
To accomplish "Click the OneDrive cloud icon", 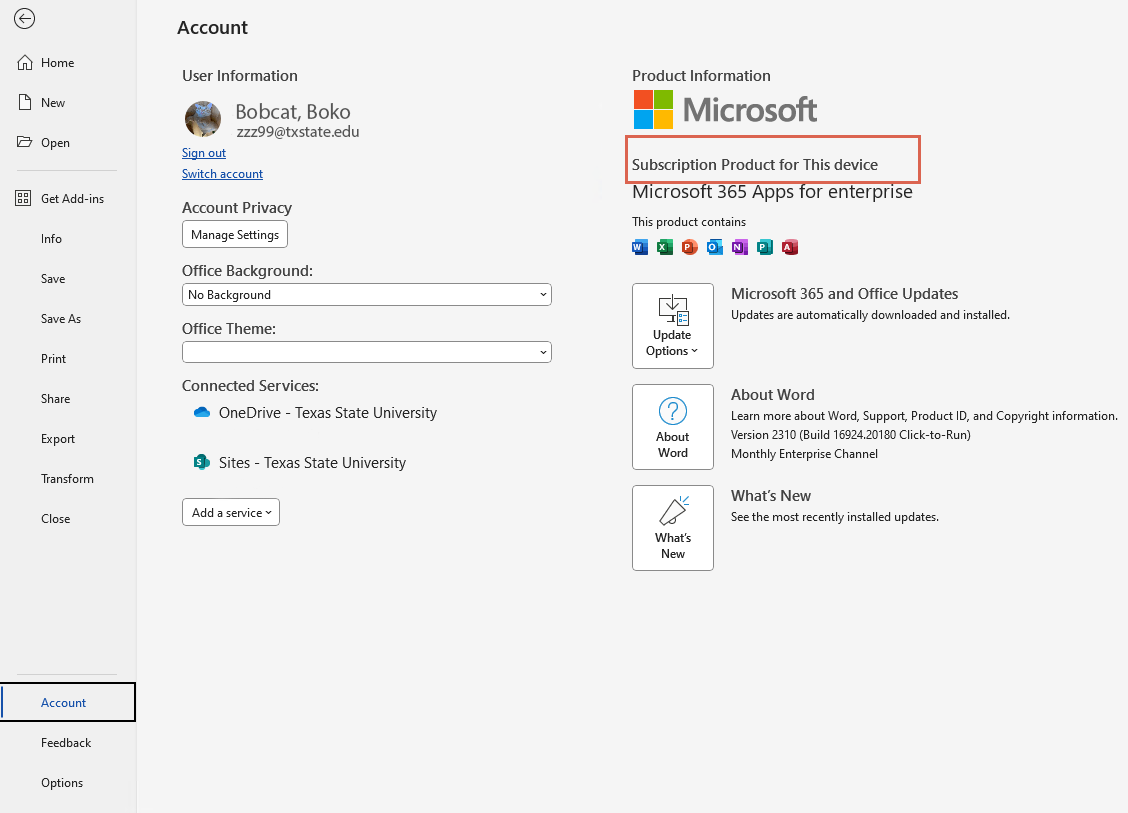I will (x=201, y=413).
